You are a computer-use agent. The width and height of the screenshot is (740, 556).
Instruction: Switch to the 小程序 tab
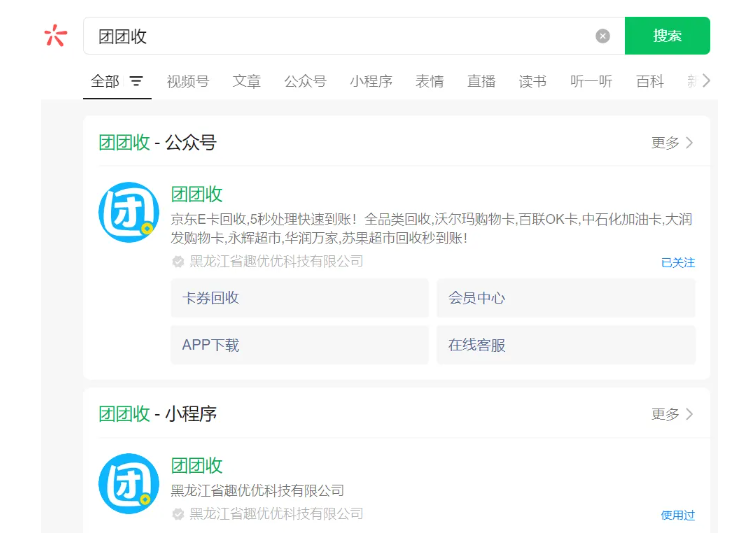point(371,81)
